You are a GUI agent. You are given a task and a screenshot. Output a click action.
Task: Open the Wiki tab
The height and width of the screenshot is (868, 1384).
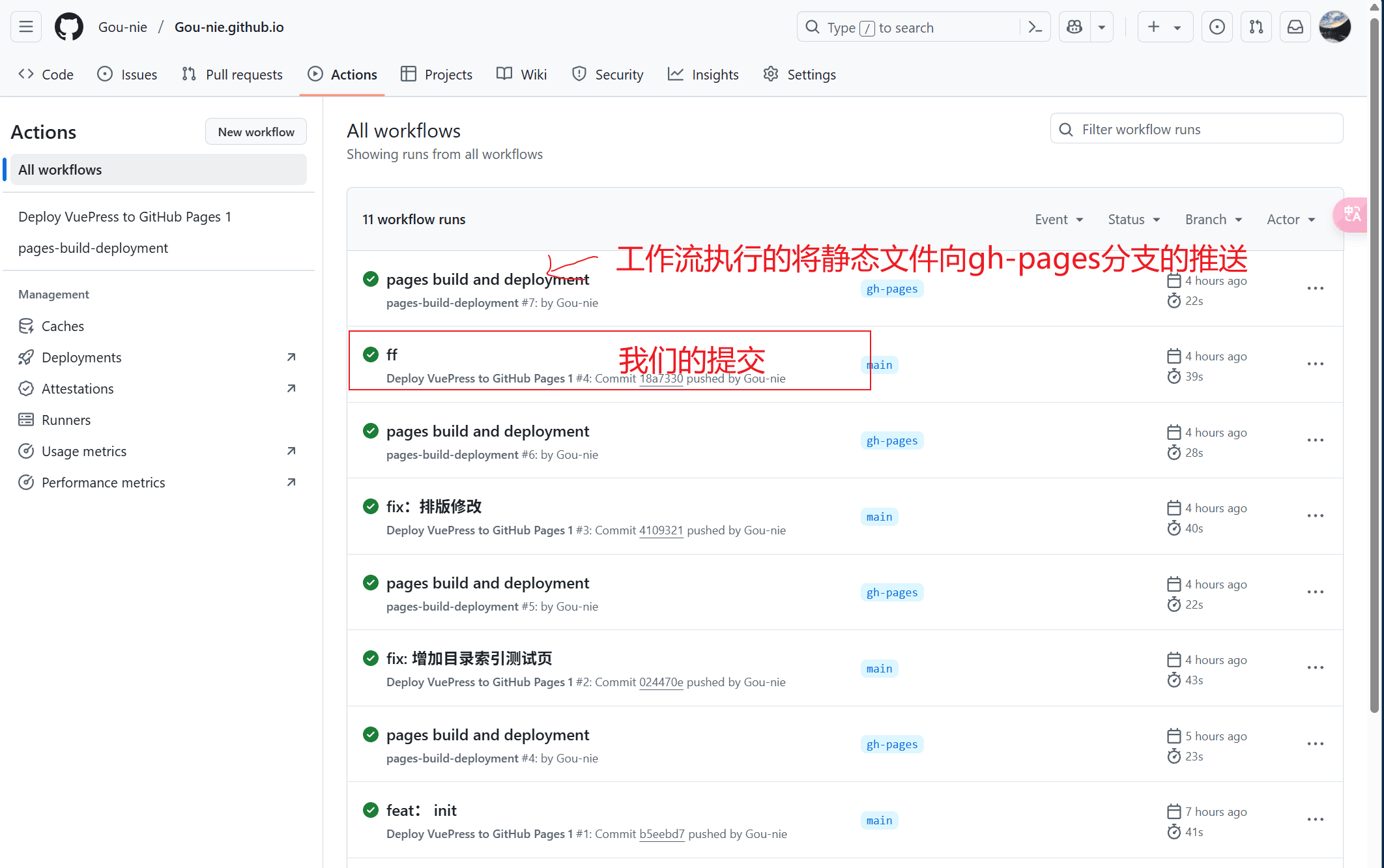522,74
